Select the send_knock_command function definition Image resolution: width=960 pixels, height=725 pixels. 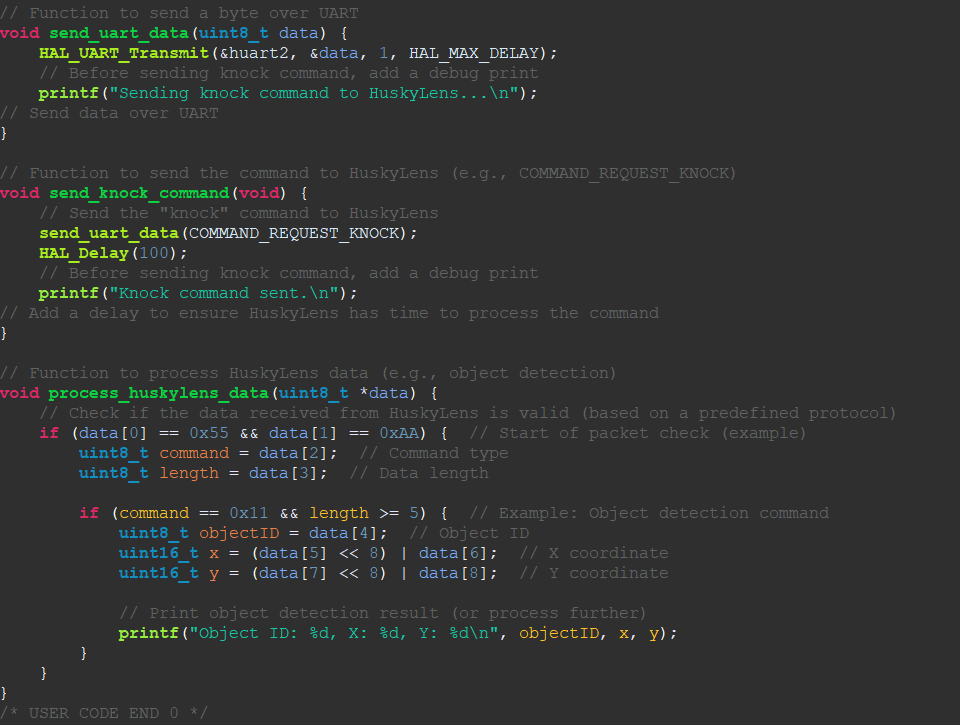click(138, 192)
